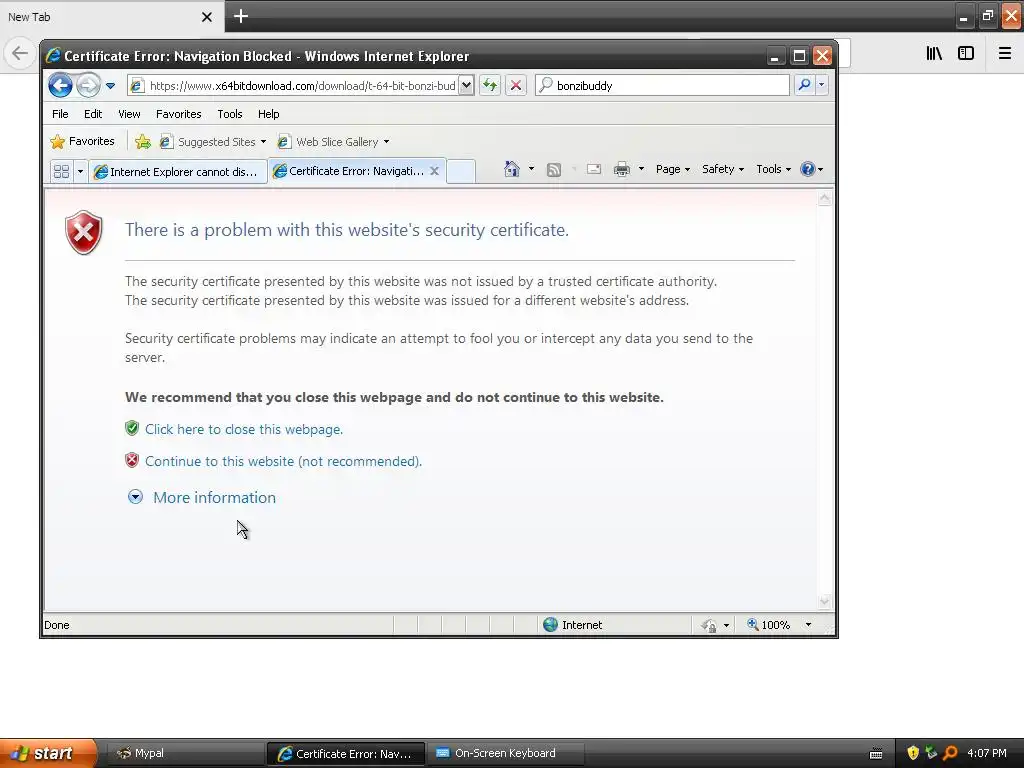Click the bonzibuddy search box
Screen dimensions: 1024x768
pos(662,86)
